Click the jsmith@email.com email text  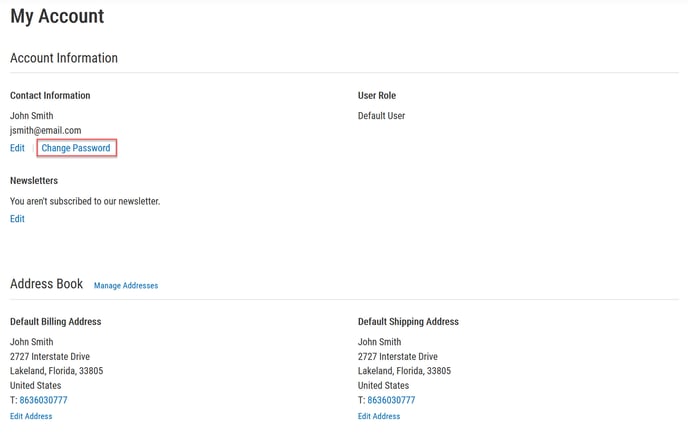click(46, 130)
